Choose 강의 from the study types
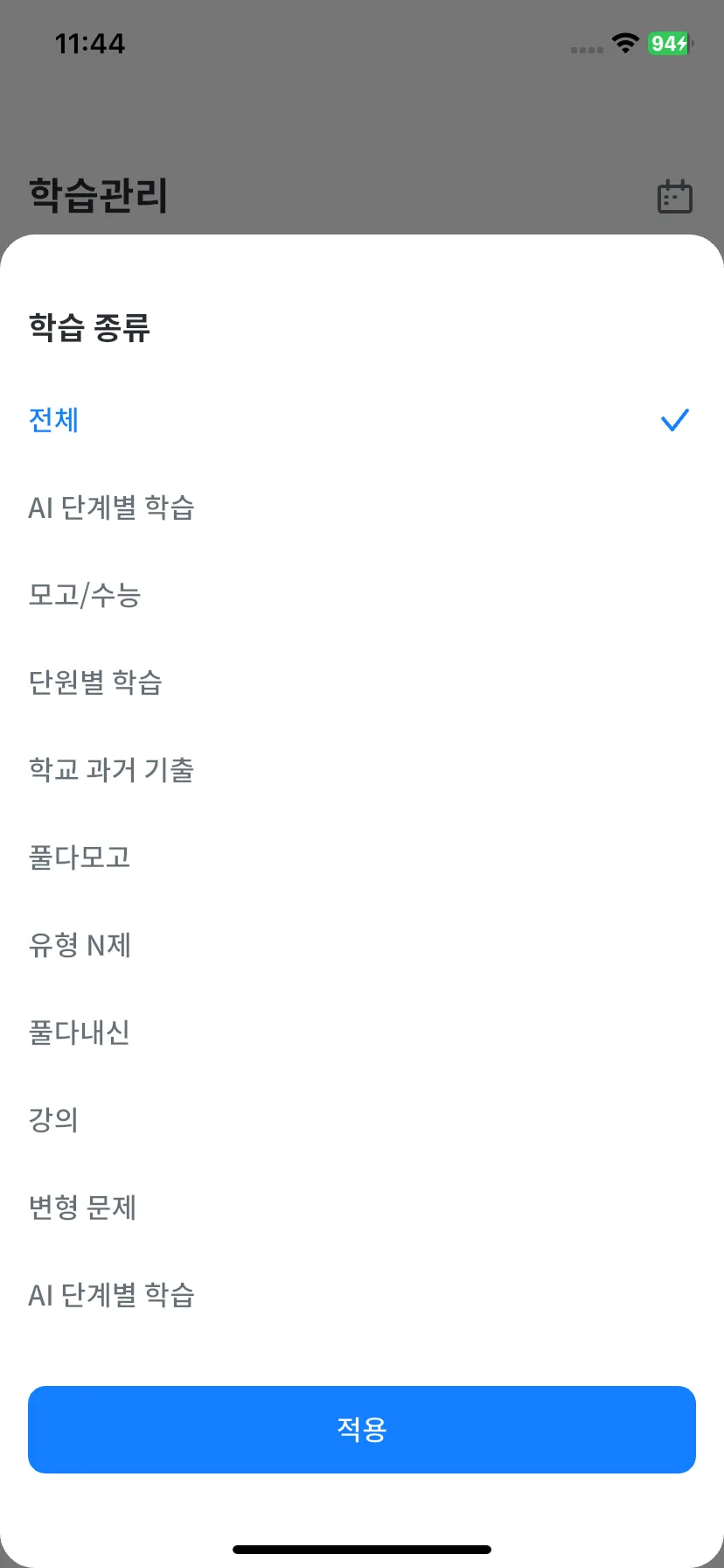724x1568 pixels. [x=362, y=1120]
